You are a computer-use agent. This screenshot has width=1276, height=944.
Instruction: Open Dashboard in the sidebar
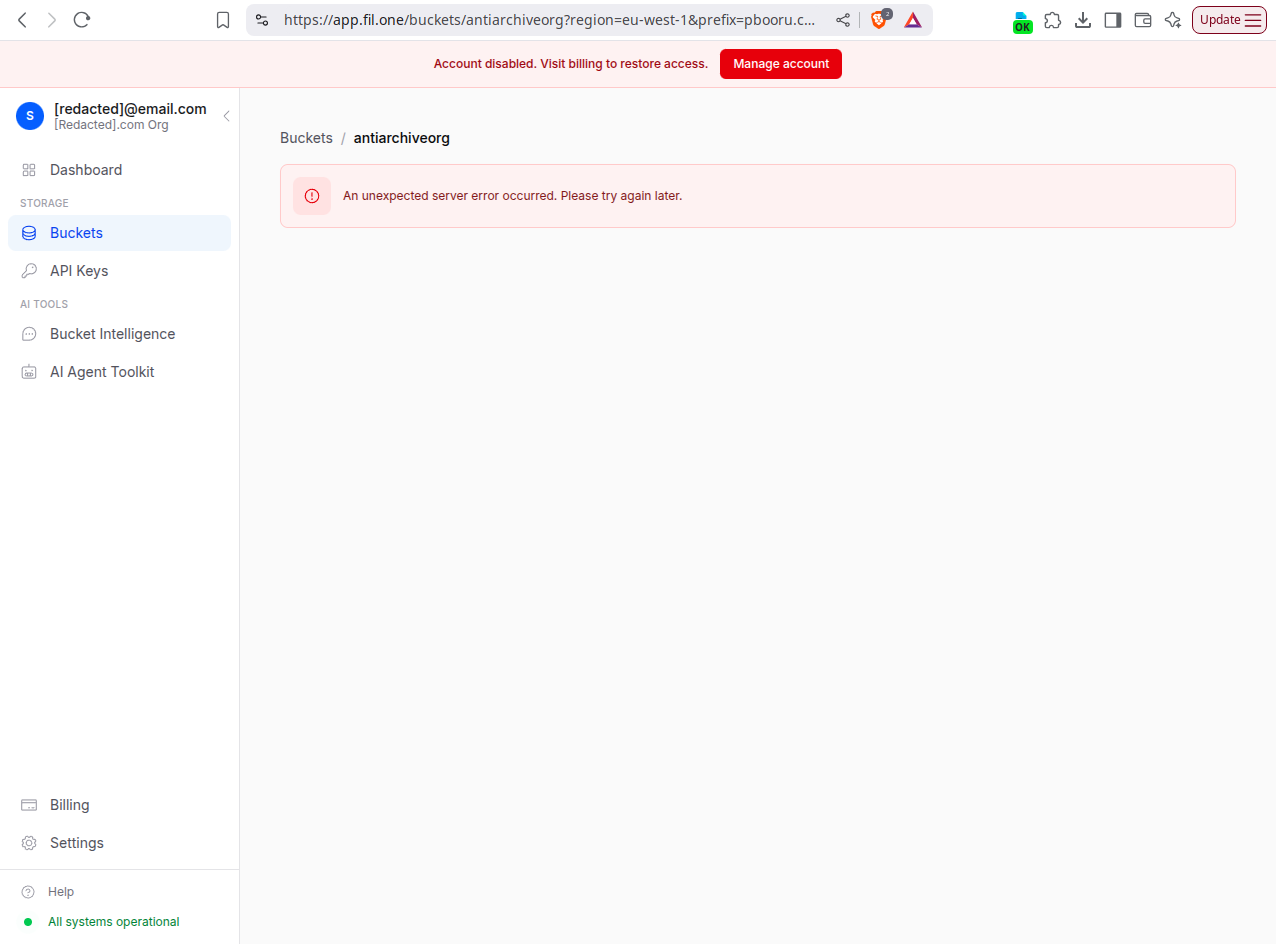point(119,170)
